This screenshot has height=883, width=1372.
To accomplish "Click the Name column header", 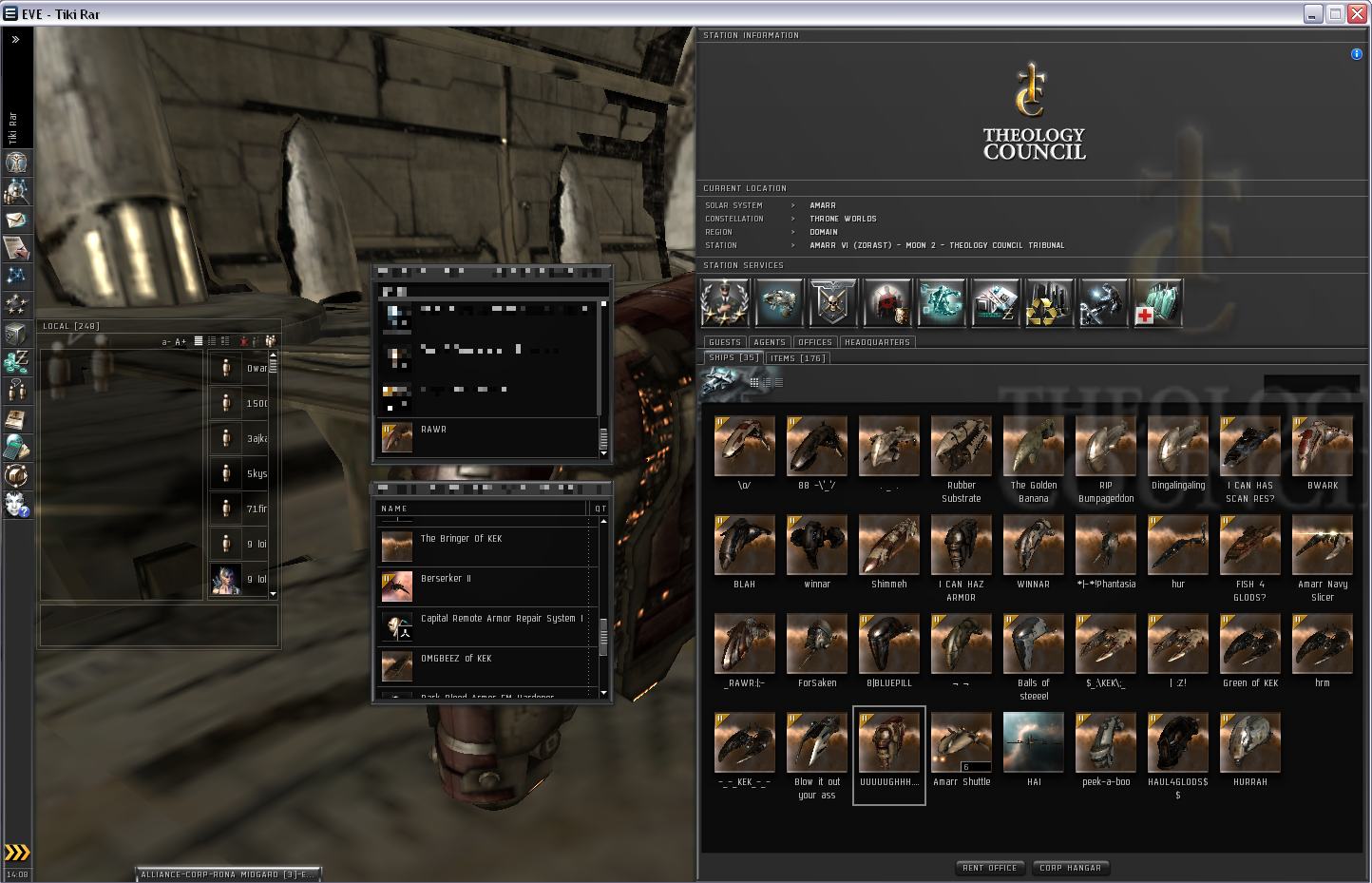I will pyautogui.click(x=483, y=509).
